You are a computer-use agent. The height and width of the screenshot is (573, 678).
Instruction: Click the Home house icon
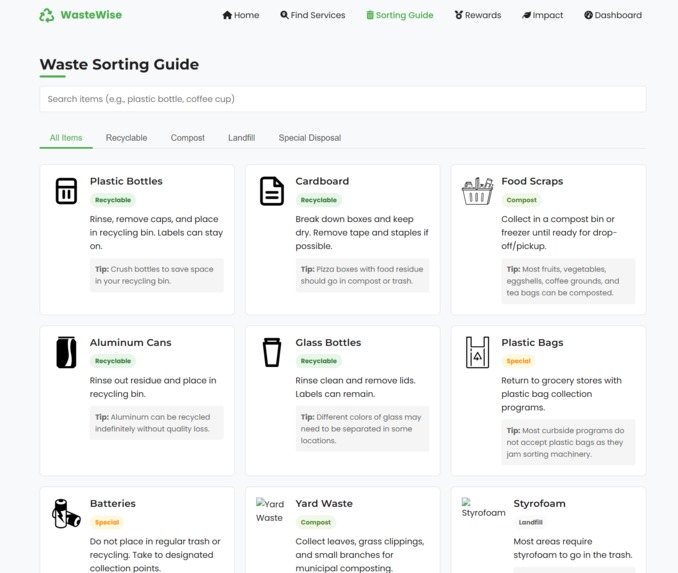(227, 15)
